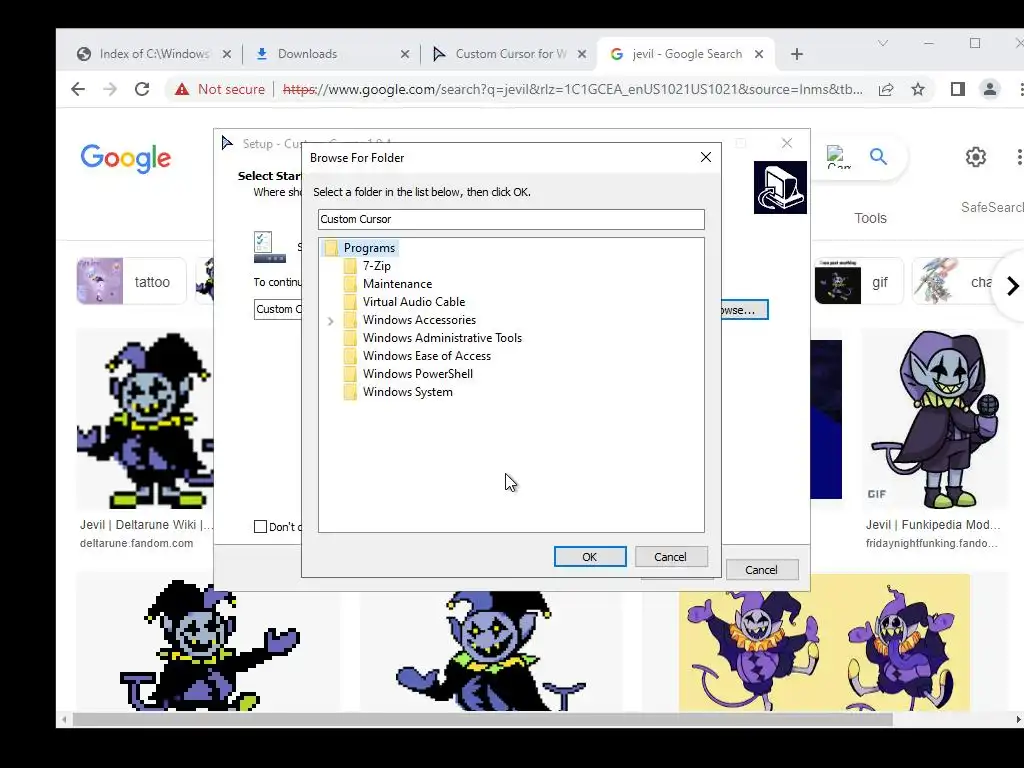Open the Chrome profile avatar

tap(990, 89)
